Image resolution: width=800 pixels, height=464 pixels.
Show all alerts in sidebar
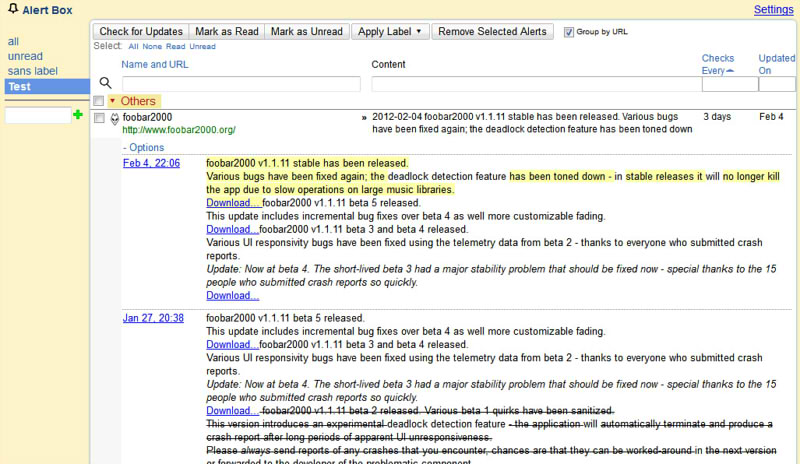[13, 42]
